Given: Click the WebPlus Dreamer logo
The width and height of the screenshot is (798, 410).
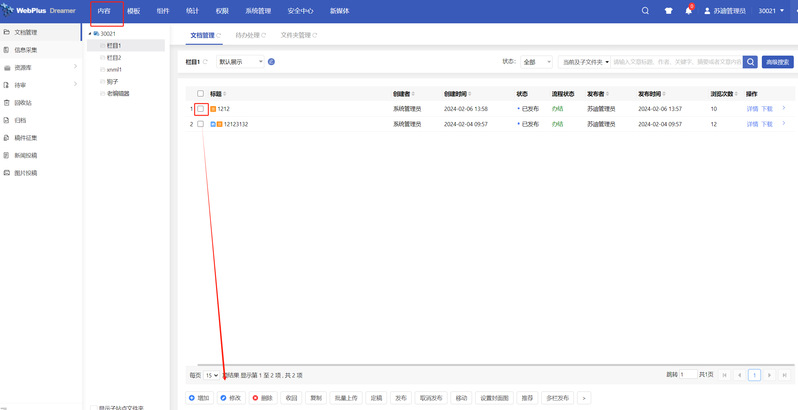Looking at the screenshot, I should click(x=39, y=11).
